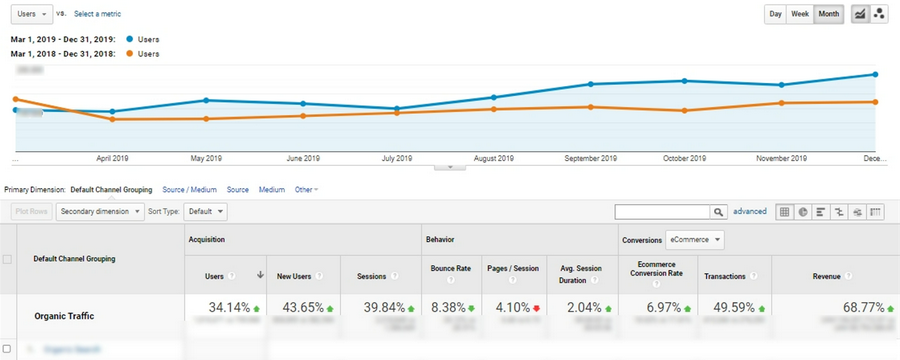This screenshot has height=360, width=900.
Task: Click the blue May 2019 data point
Action: [x=206, y=100]
